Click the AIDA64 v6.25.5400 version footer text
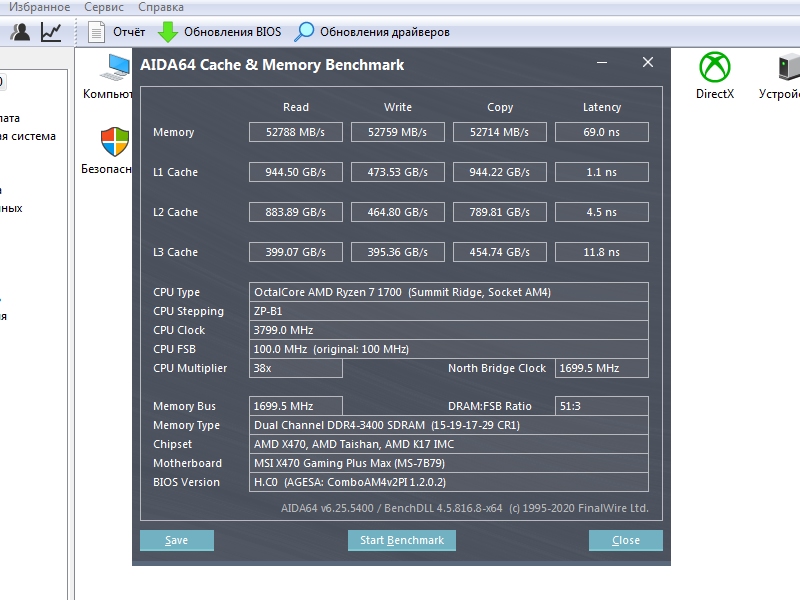The image size is (800, 600). pyautogui.click(x=465, y=508)
